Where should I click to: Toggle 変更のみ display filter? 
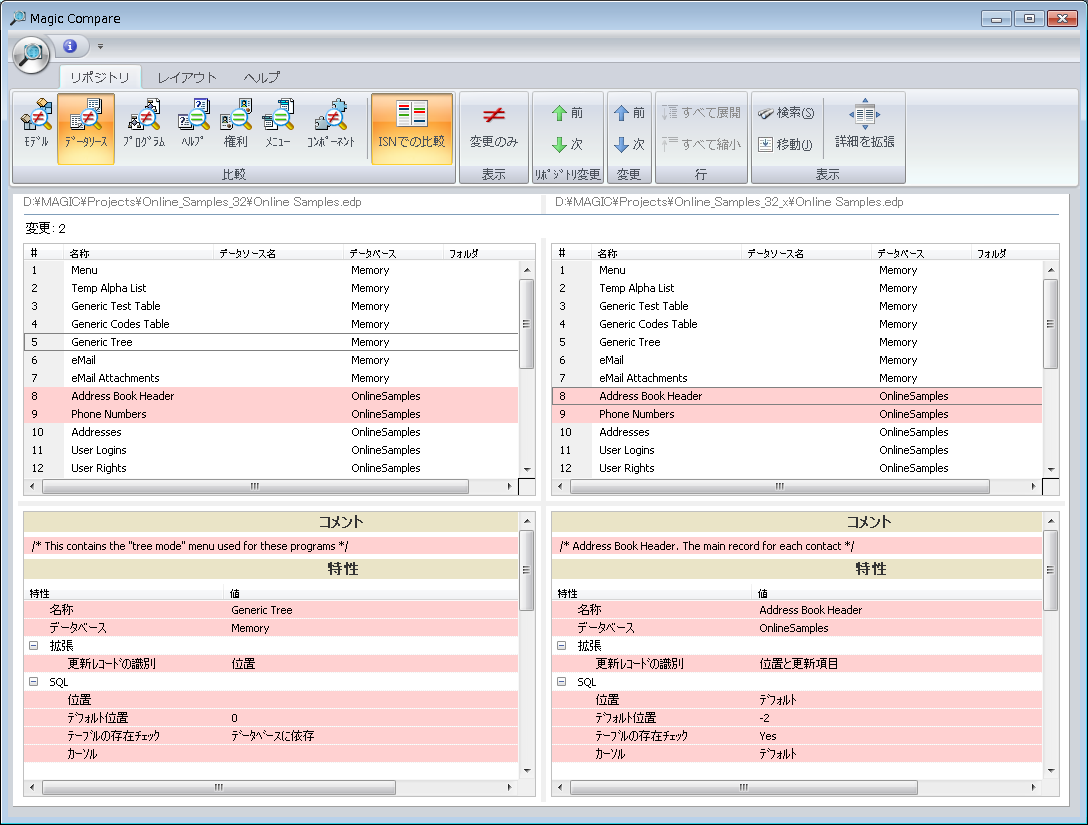493,128
